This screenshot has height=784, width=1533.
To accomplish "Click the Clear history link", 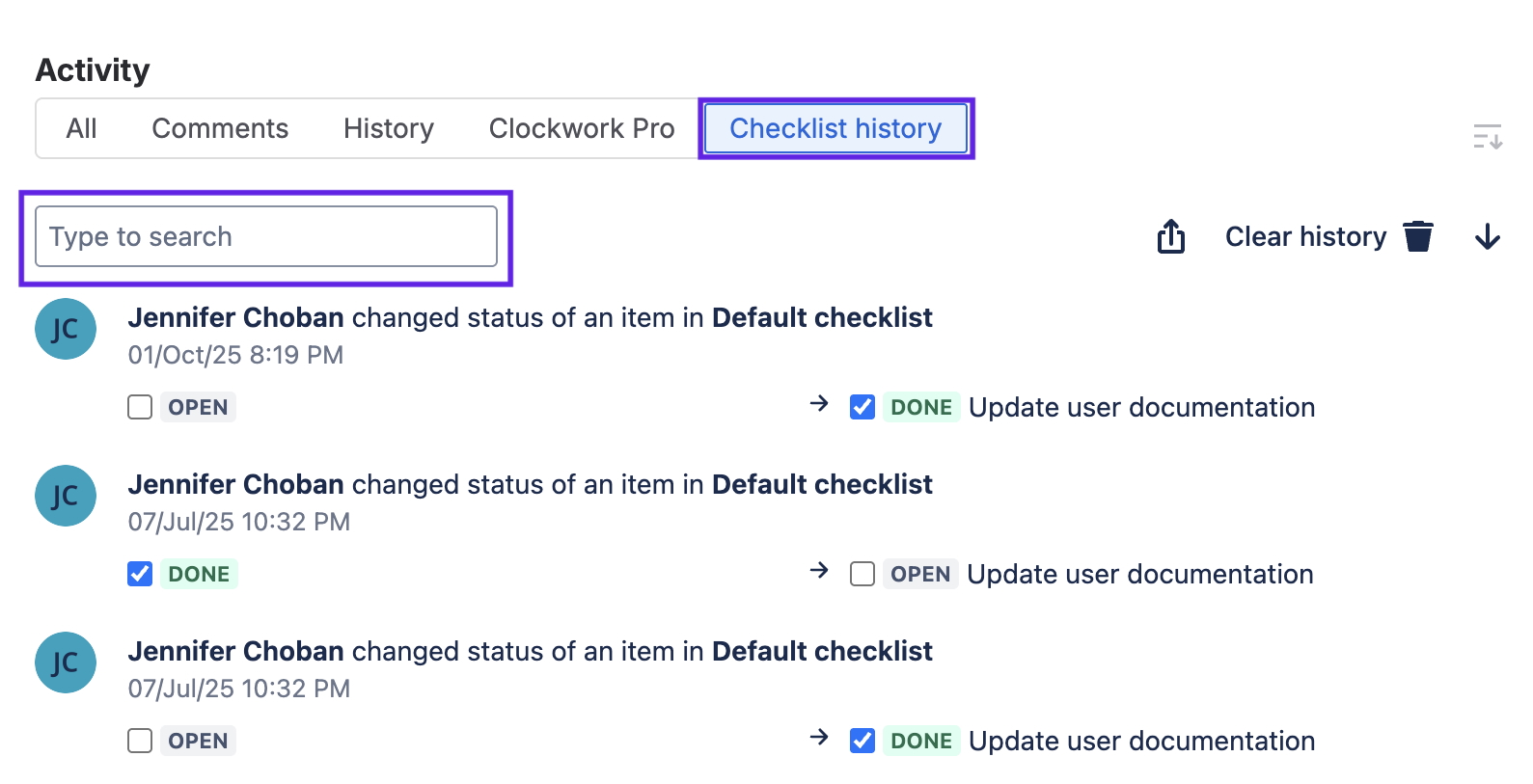I will point(1305,236).
